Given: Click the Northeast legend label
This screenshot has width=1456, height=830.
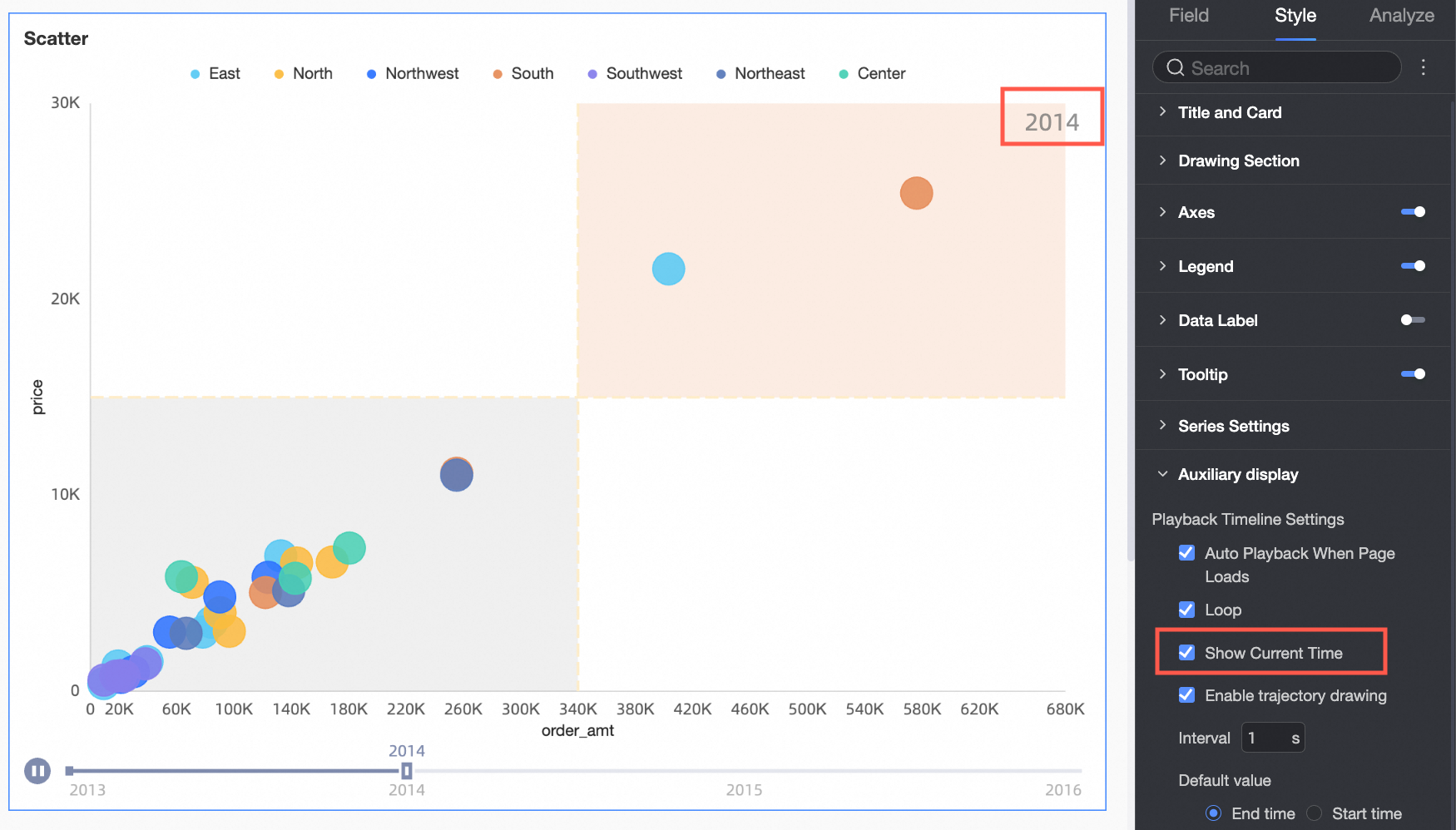Looking at the screenshot, I should (770, 73).
